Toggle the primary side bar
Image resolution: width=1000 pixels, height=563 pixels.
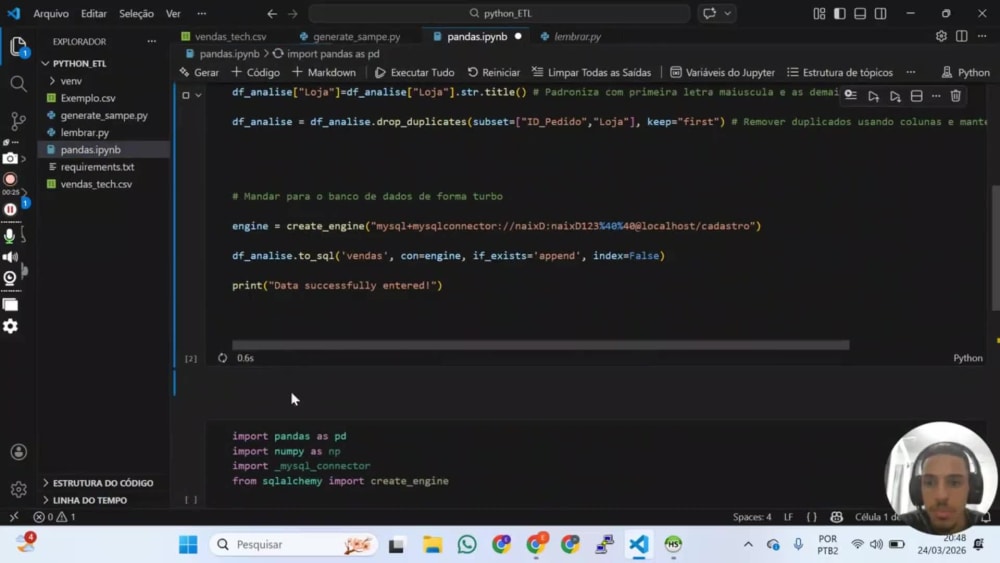(840, 13)
